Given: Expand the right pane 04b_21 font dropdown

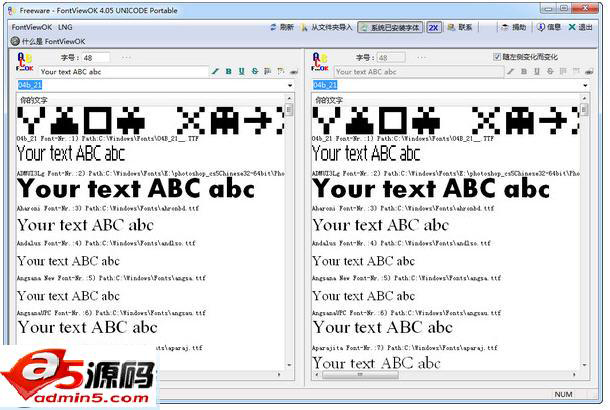Looking at the screenshot, I should pos(585,85).
